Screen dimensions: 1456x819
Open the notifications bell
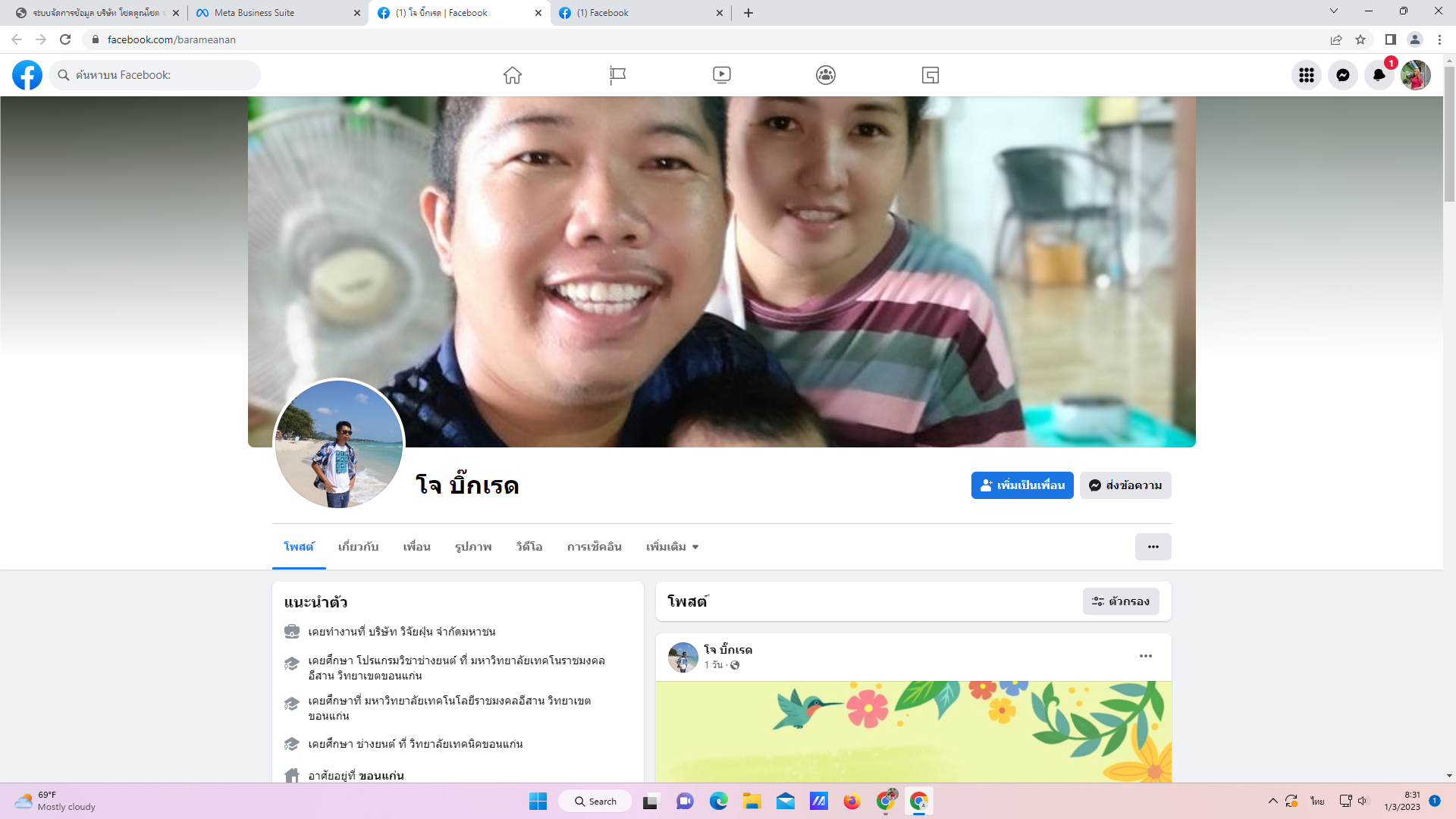1379,75
